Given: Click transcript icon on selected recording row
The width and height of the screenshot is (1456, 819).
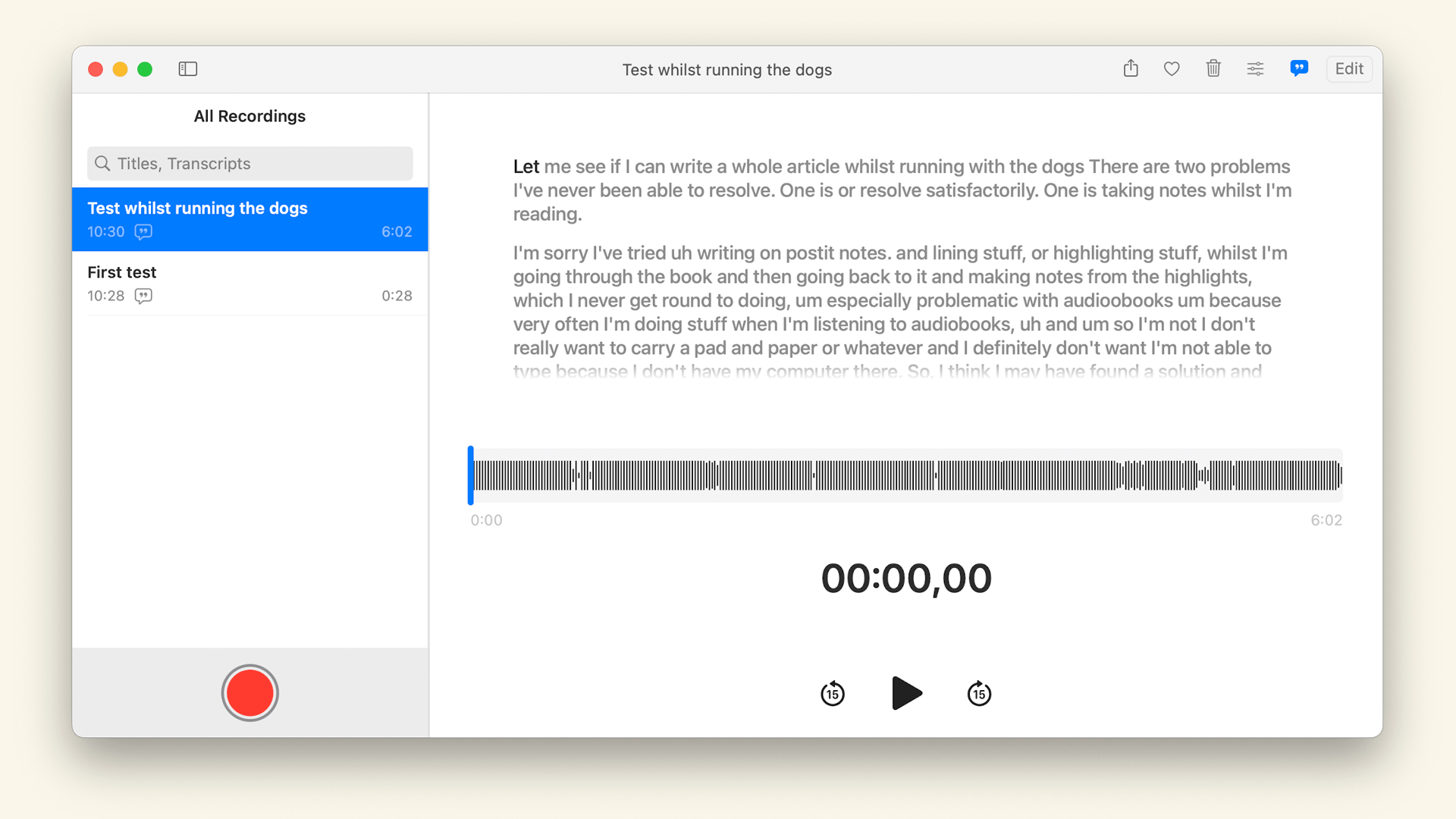Looking at the screenshot, I should click(x=143, y=232).
